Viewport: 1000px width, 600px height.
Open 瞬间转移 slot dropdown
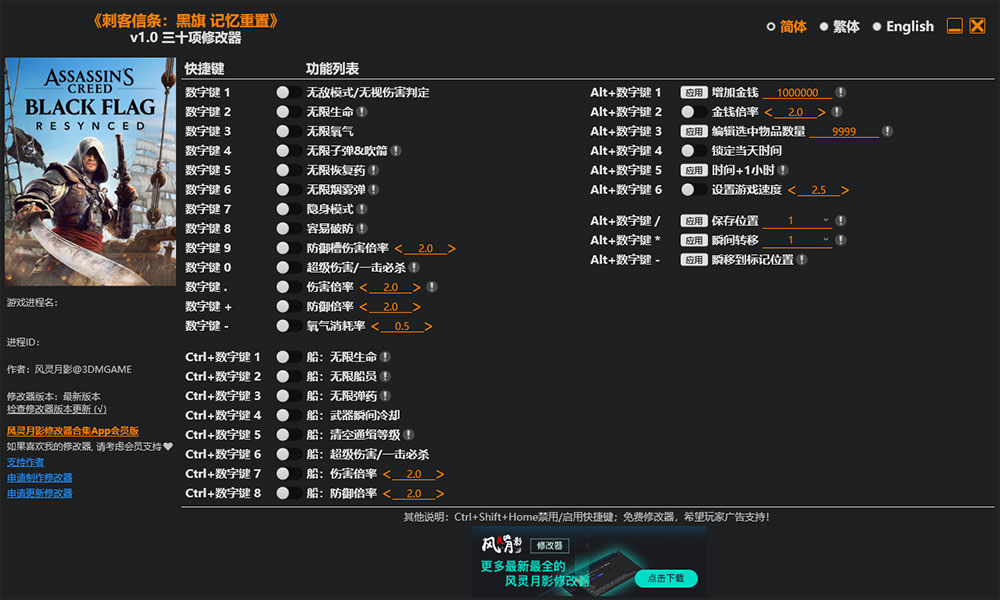coord(797,240)
